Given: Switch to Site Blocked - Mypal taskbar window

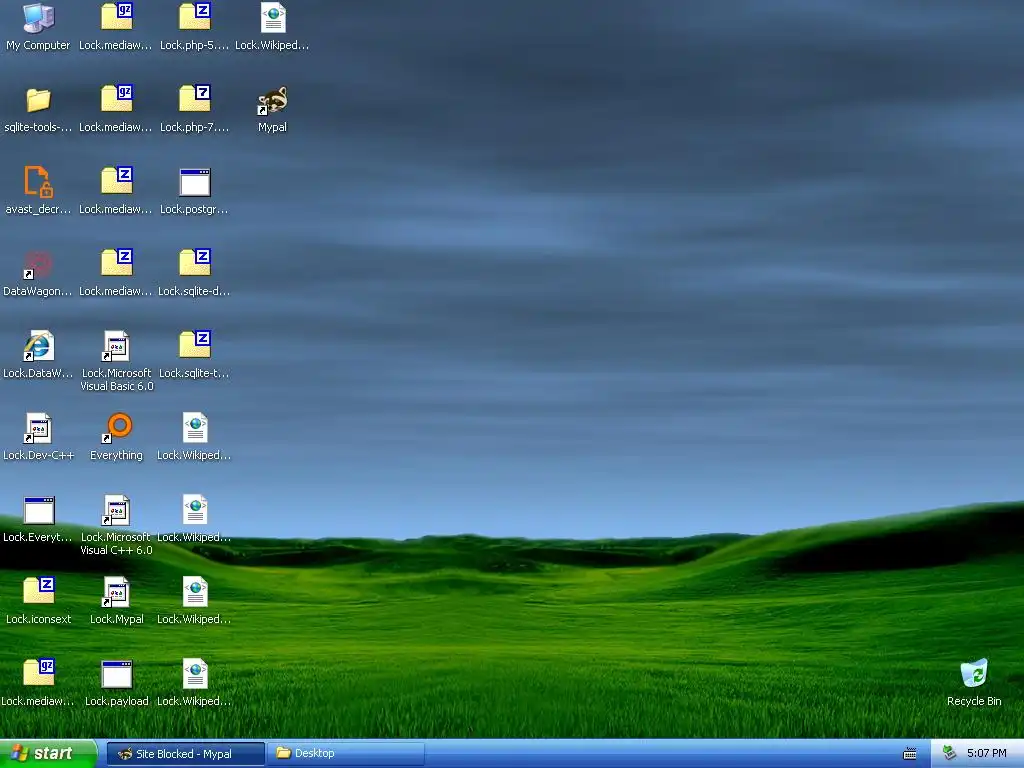Looking at the screenshot, I should 185,754.
